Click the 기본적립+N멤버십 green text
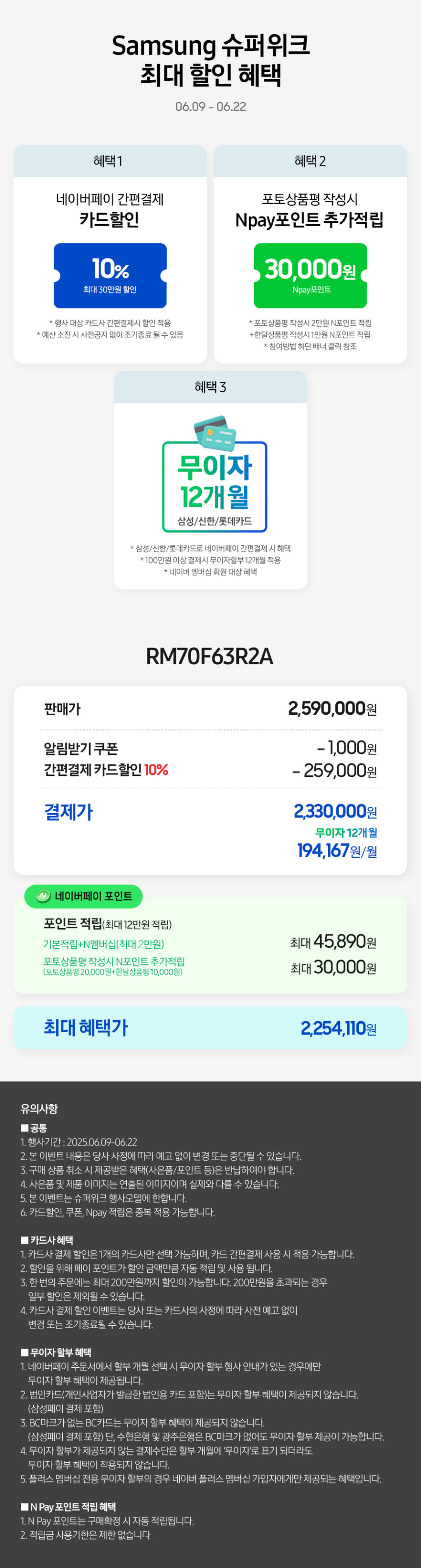 [103, 944]
